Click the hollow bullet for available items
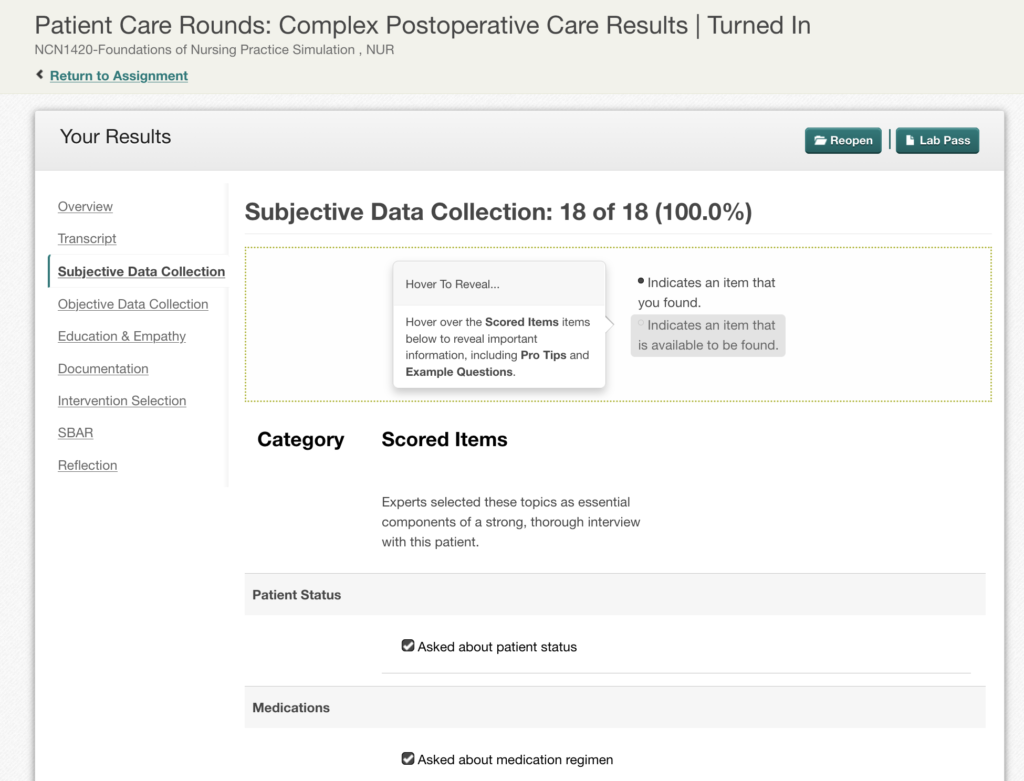 click(641, 323)
